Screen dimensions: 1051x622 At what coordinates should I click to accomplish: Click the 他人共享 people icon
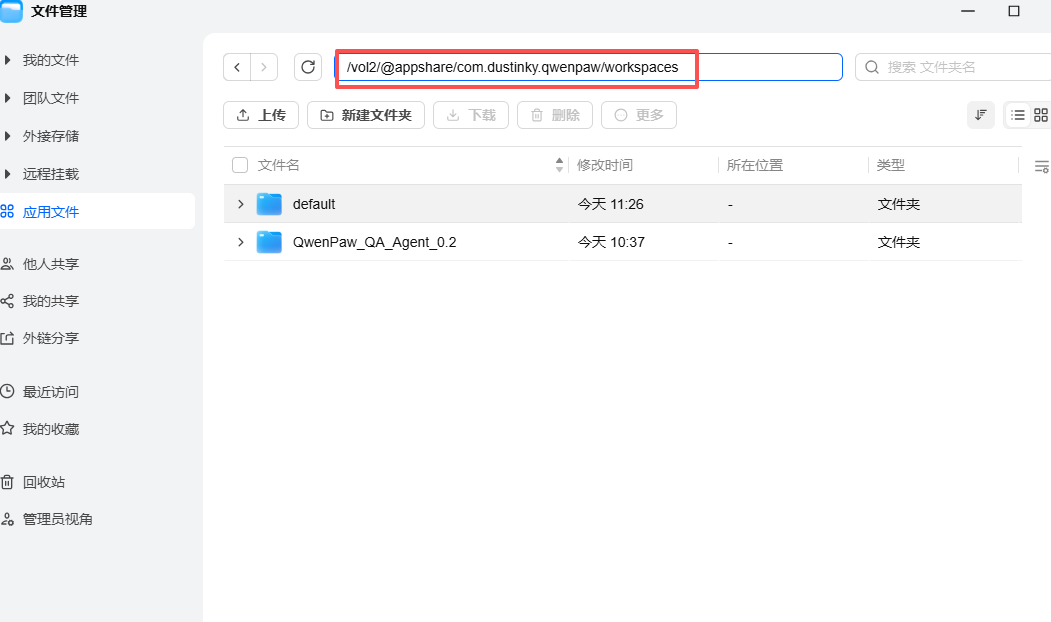coord(7,264)
